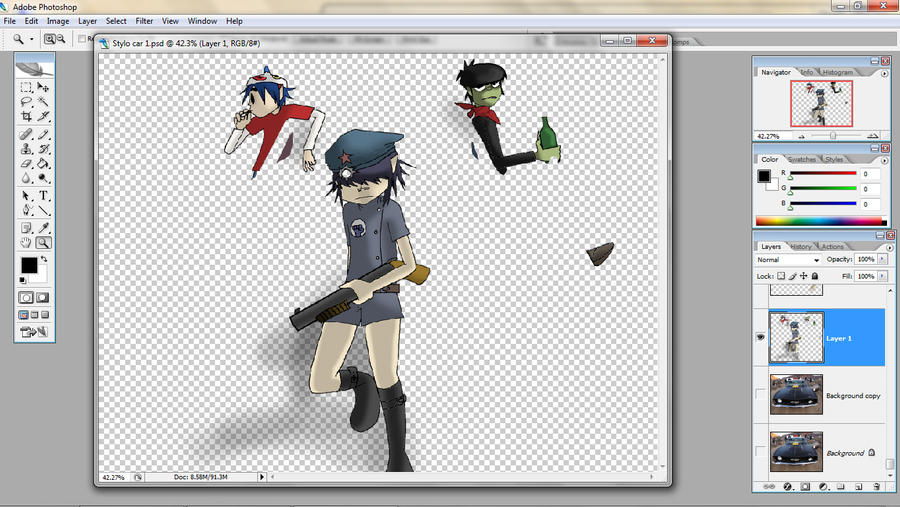Select the Eyedropper tool

point(43,227)
